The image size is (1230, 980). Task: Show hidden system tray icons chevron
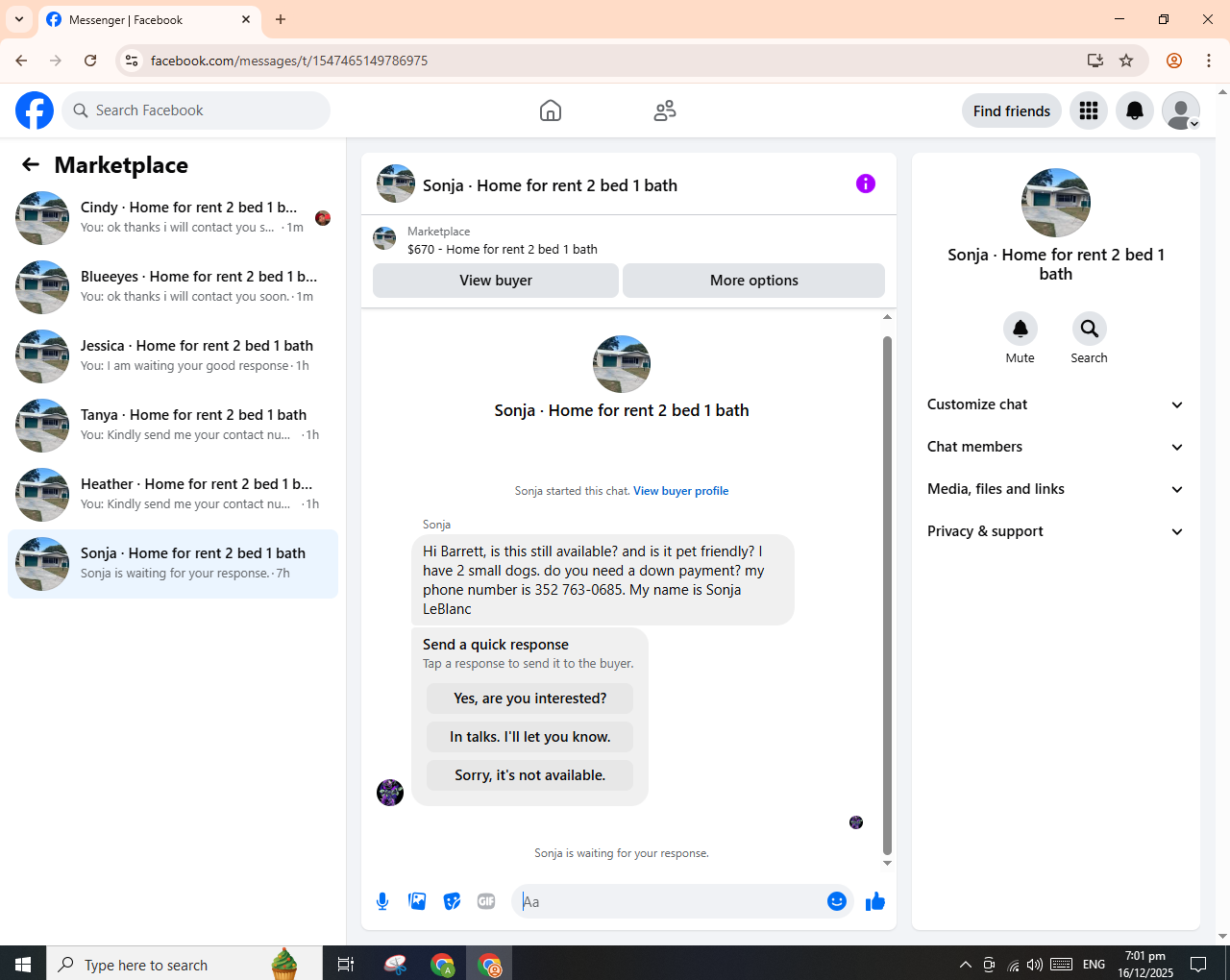point(965,965)
